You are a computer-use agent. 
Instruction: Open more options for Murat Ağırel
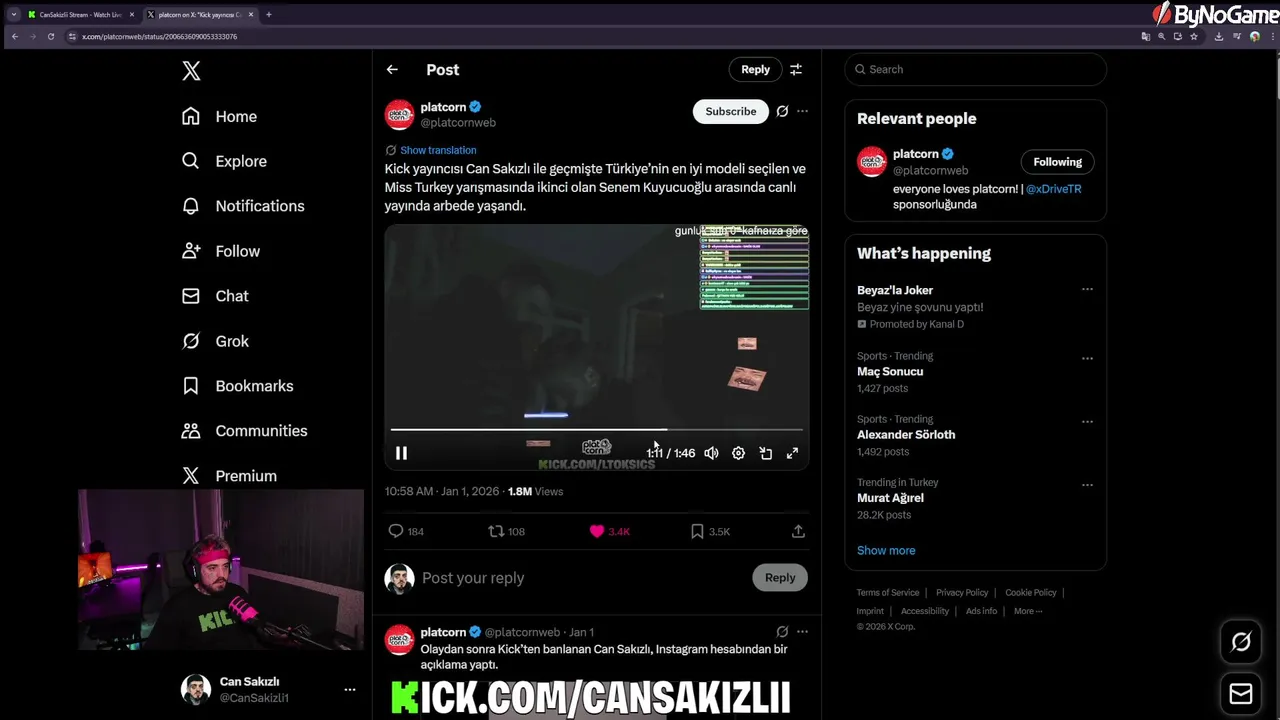coord(1087,485)
